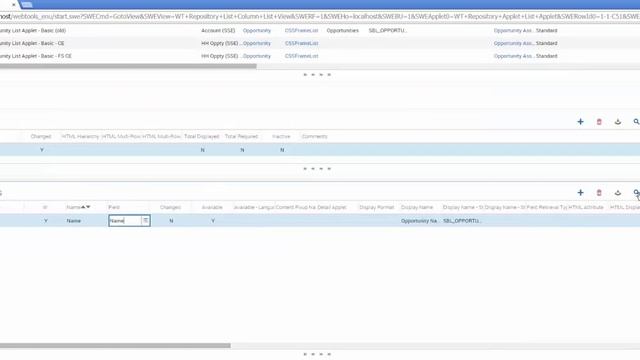Open the Field pick list icon

[146, 220]
